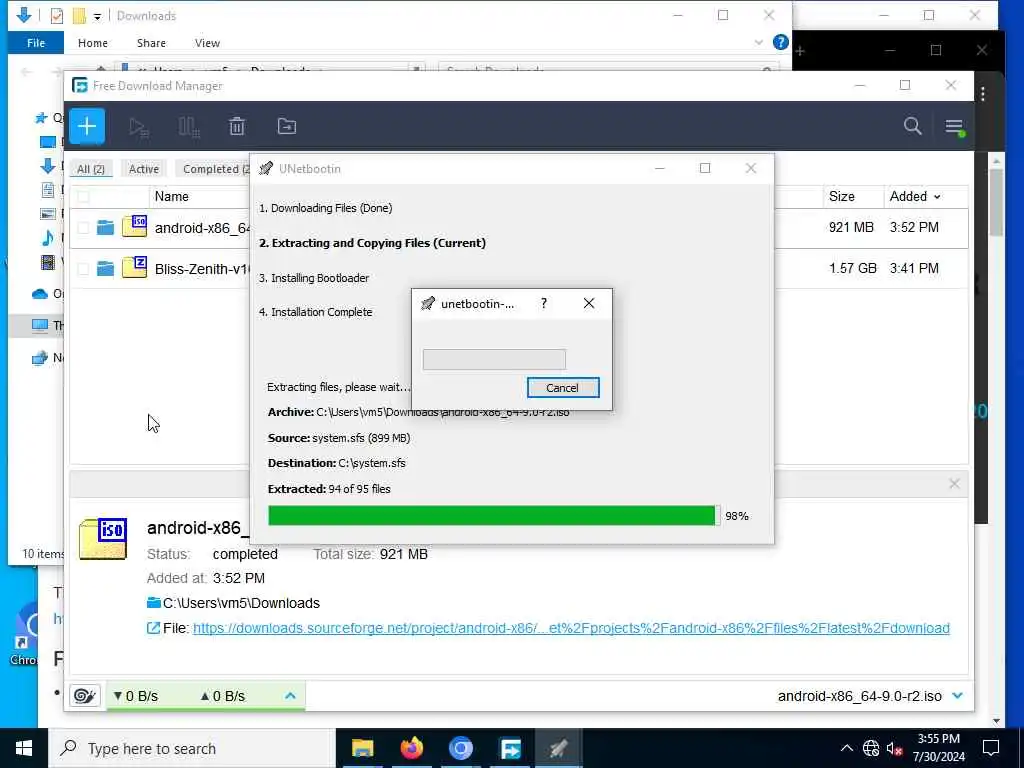
Task: Open search in Free Download Manager
Action: 912,126
